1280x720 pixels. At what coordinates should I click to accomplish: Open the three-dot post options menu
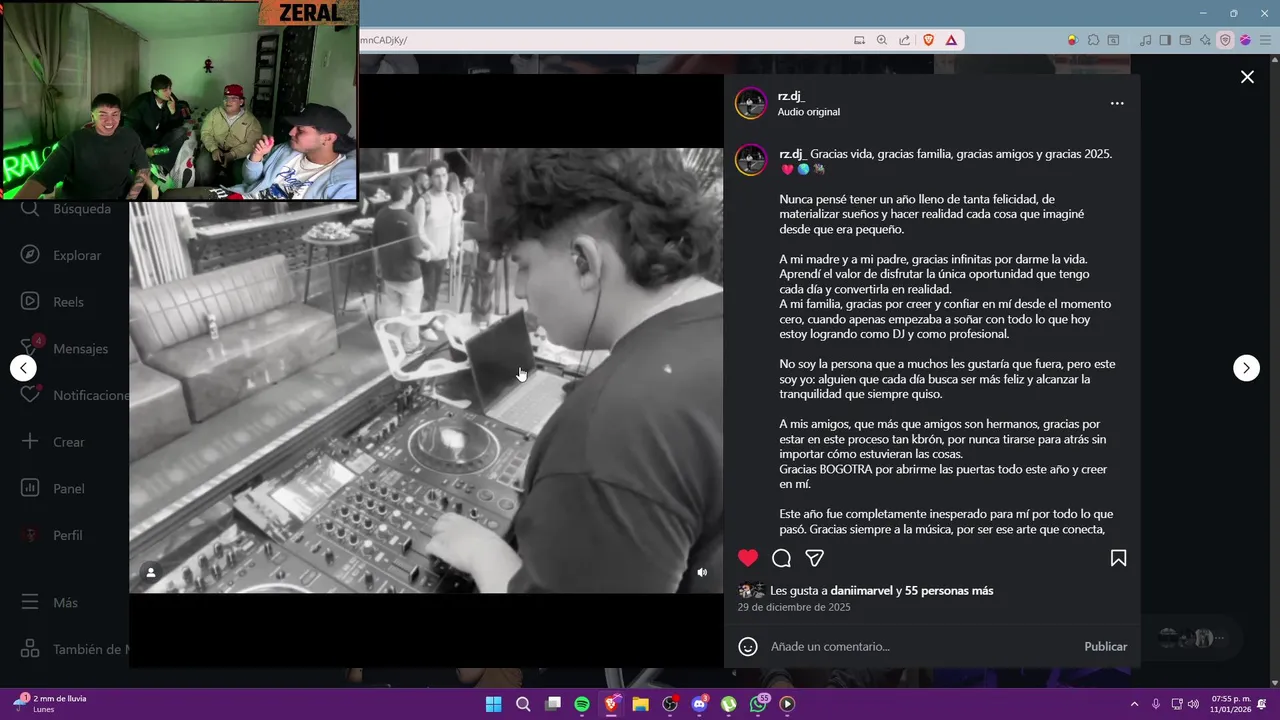point(1117,103)
